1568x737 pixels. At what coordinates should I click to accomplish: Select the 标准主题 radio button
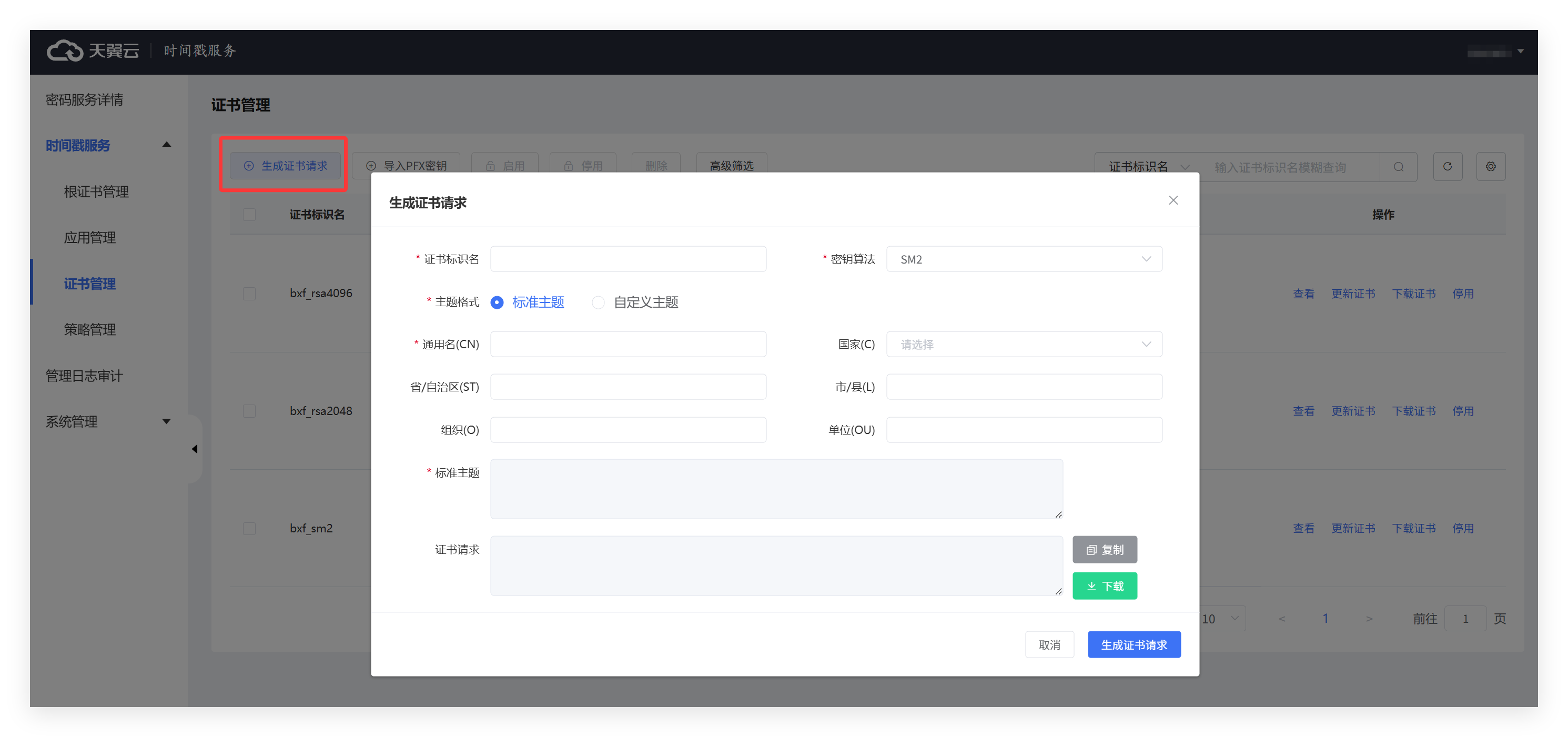click(x=497, y=302)
